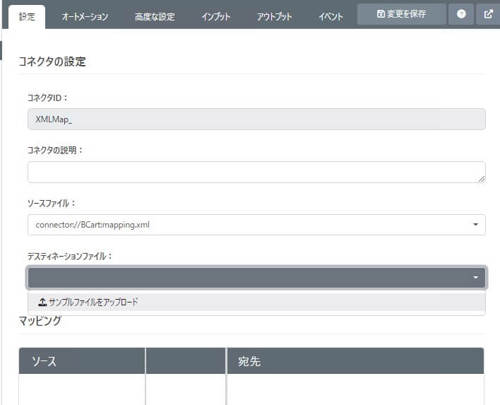Select the 設定 tab
Screen dimensions: 500x405
[x=27, y=17]
